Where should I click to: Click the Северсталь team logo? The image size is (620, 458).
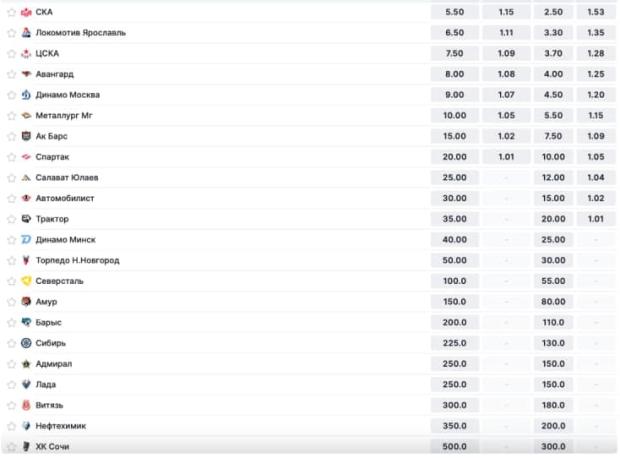click(26, 281)
